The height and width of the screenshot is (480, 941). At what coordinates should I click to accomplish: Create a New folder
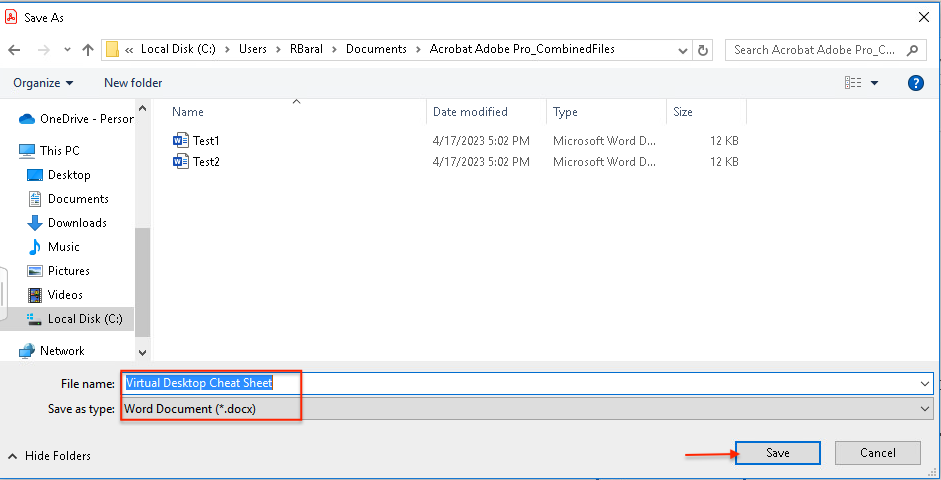(x=133, y=83)
